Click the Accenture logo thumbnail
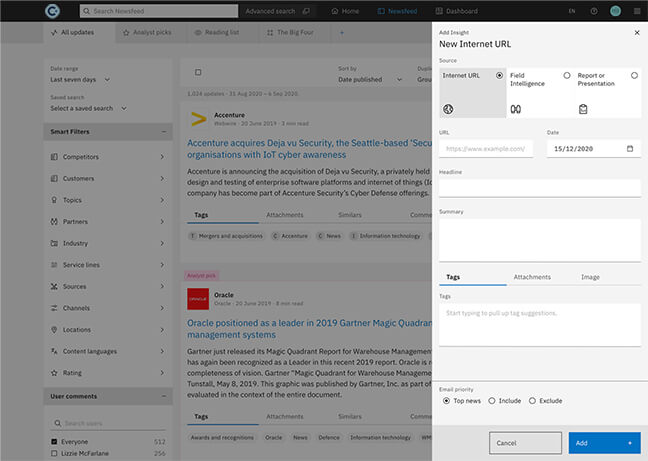Viewport: 648px width, 461px height. click(198, 119)
